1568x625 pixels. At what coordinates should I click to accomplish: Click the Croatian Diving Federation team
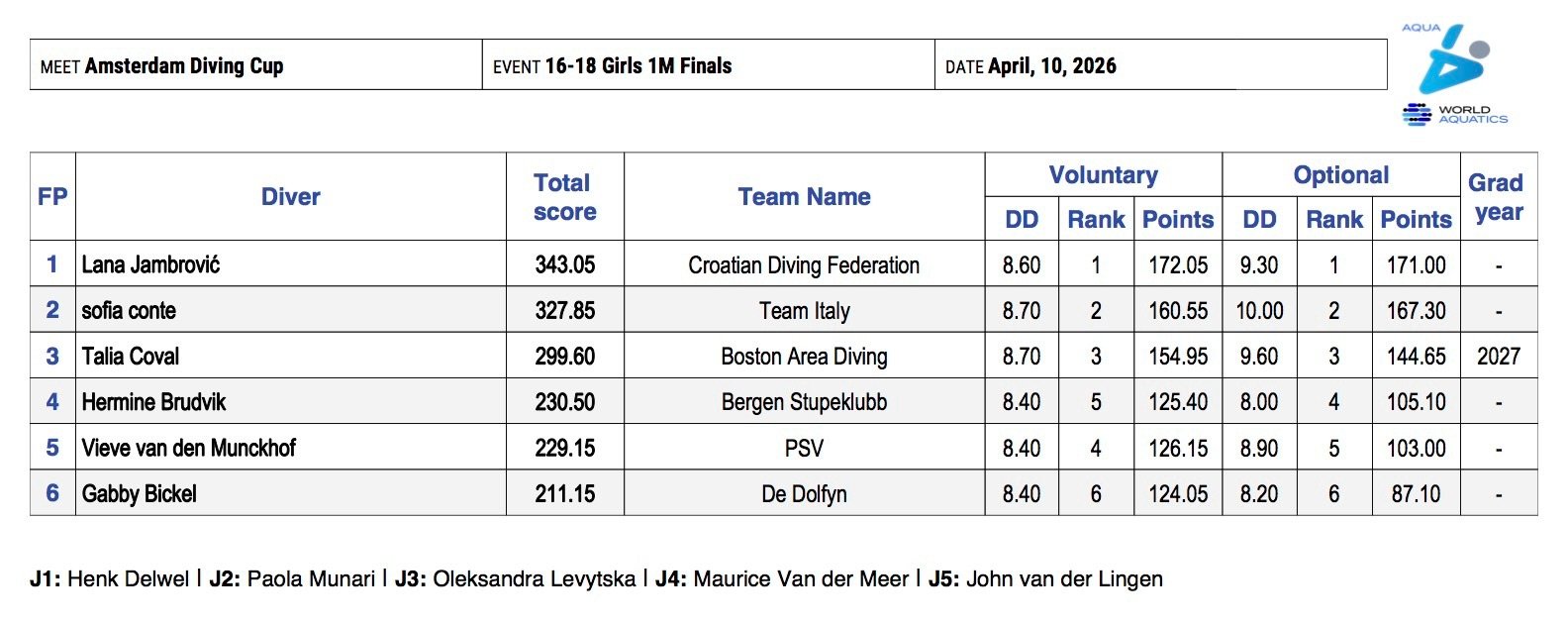pyautogui.click(x=804, y=265)
